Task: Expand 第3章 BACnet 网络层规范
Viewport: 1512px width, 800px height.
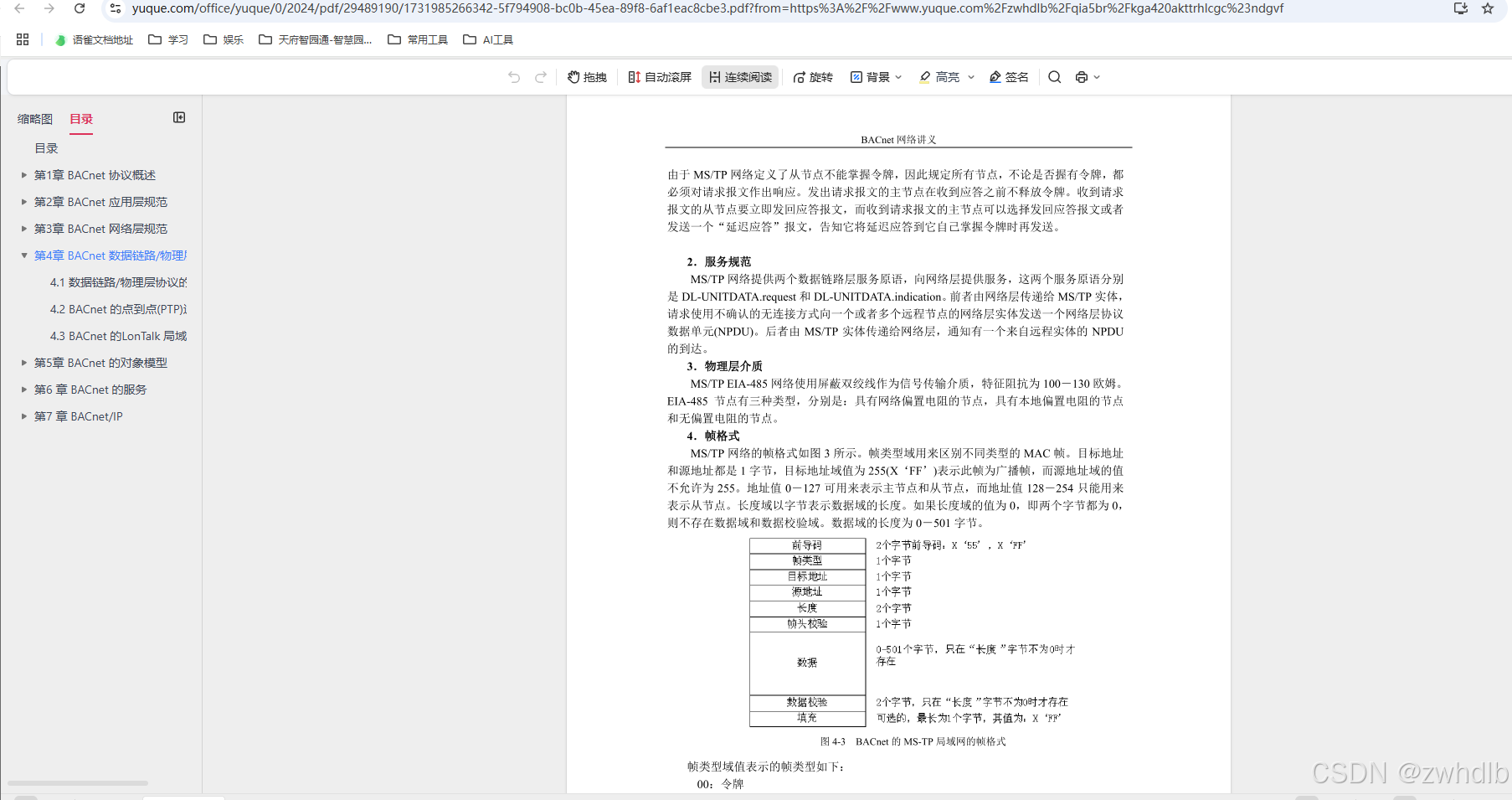Action: point(23,229)
